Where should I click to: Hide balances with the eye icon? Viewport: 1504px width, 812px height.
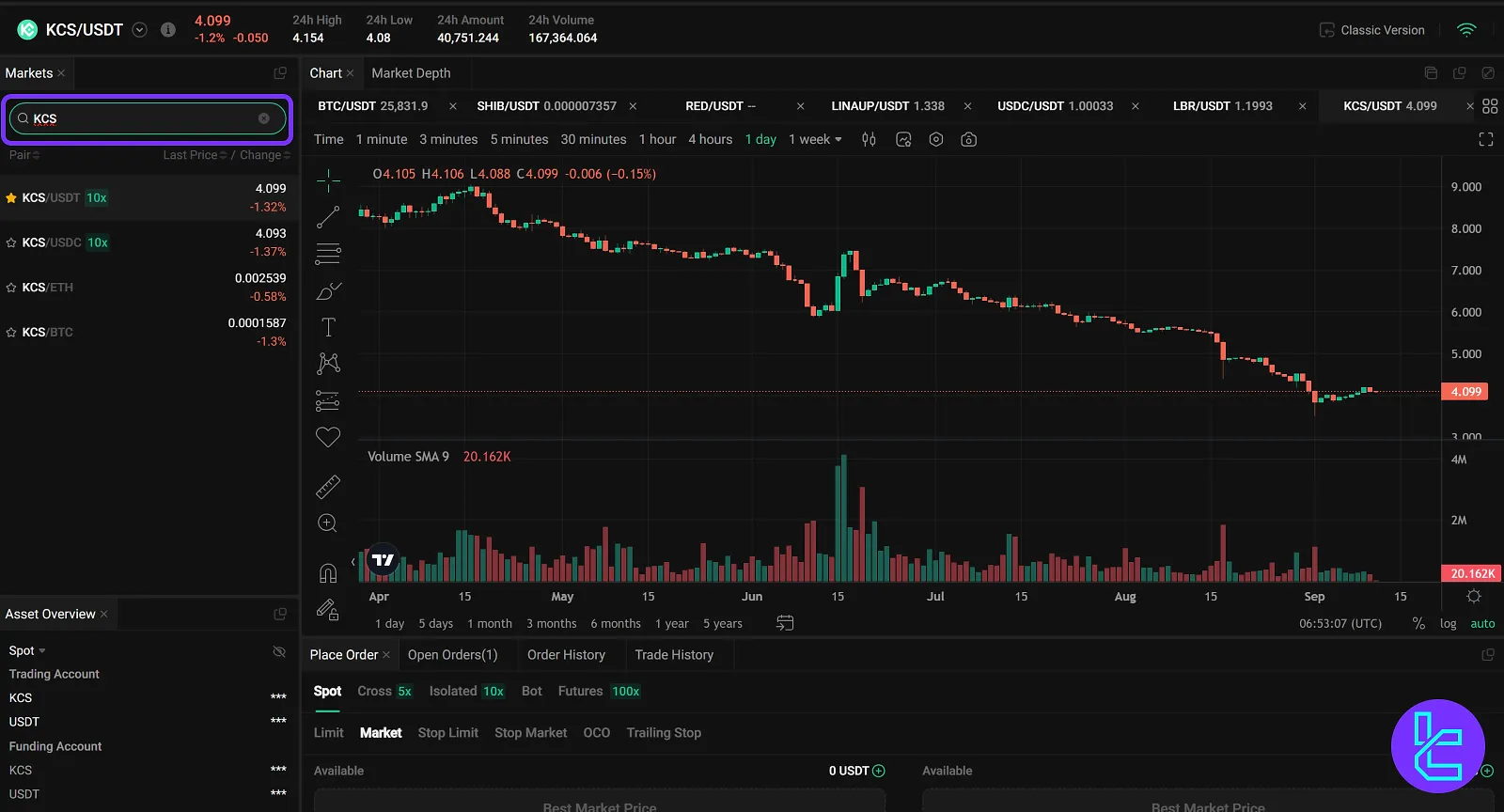pos(278,651)
